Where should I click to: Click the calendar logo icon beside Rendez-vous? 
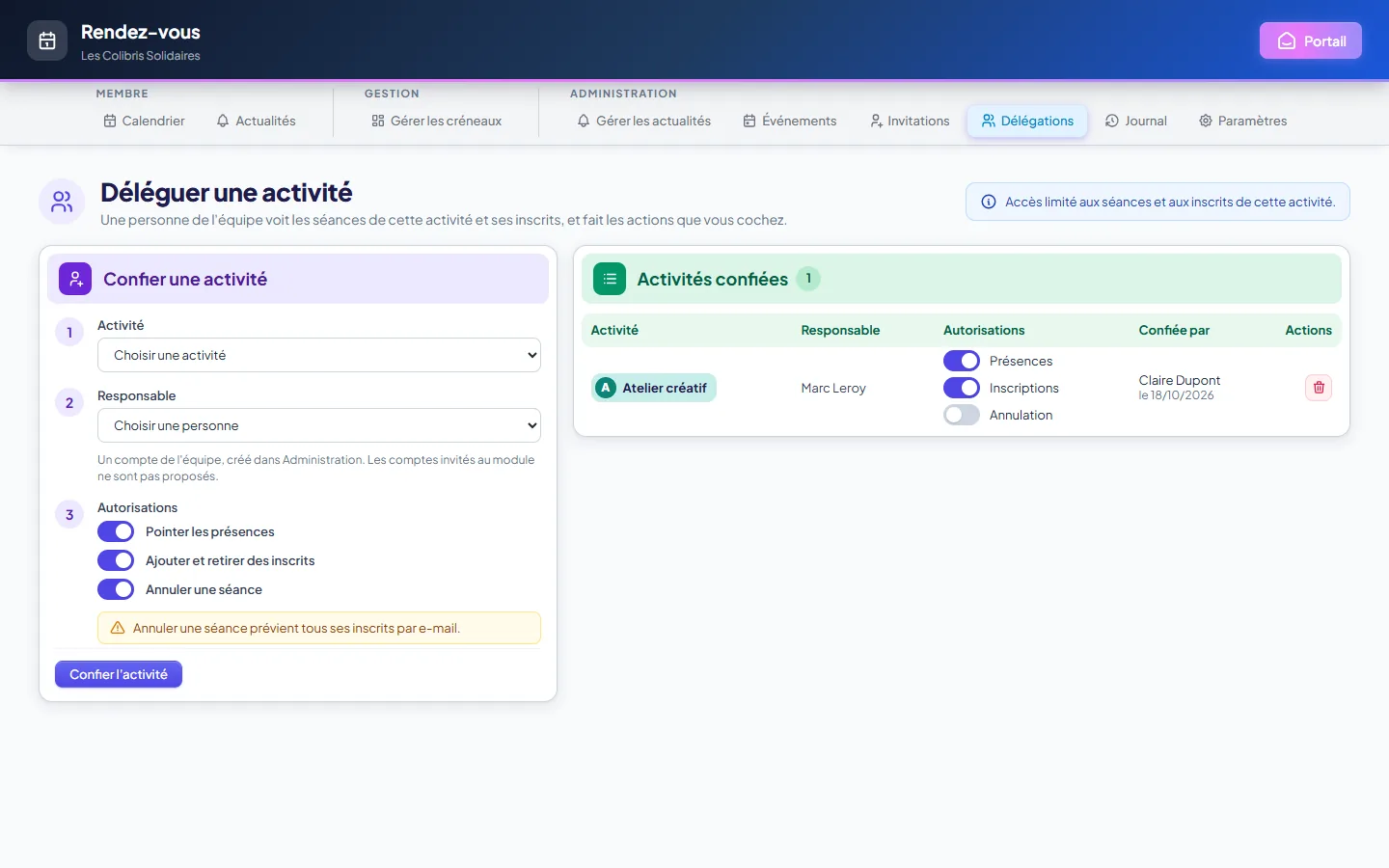click(47, 41)
